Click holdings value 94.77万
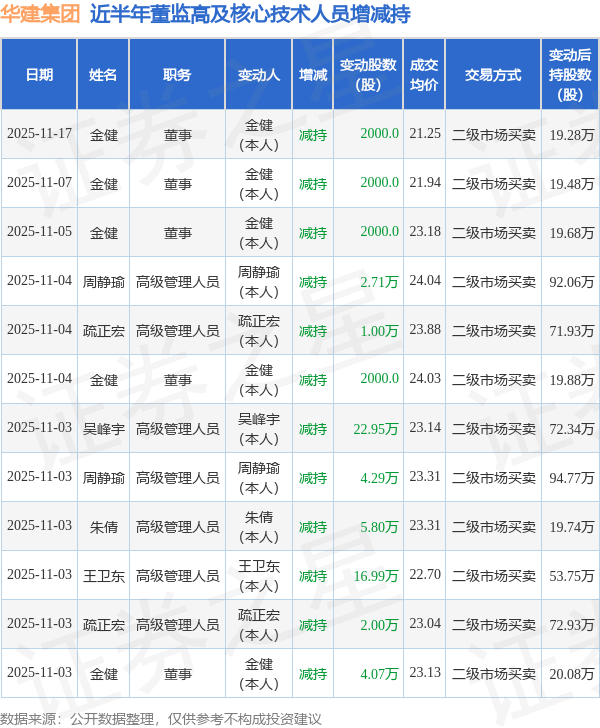 572,478
